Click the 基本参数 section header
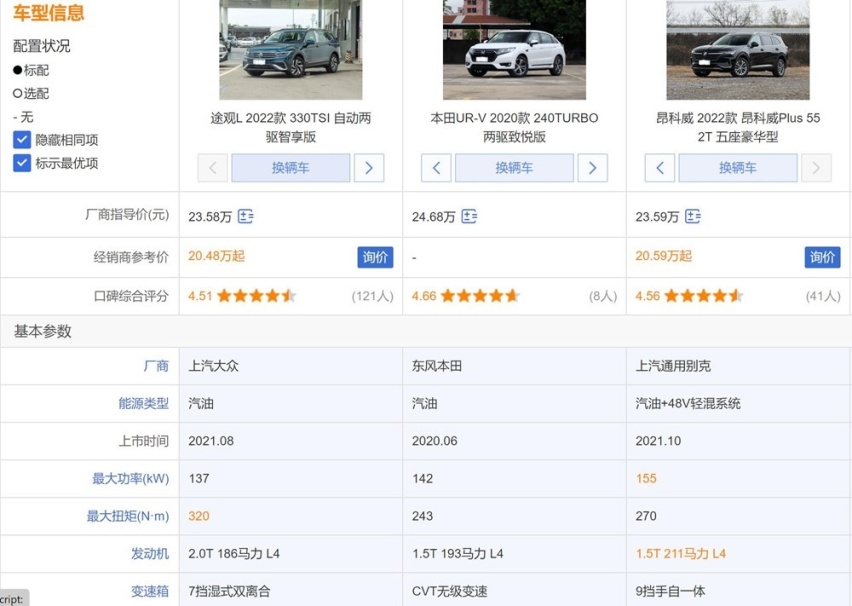 click(x=43, y=331)
